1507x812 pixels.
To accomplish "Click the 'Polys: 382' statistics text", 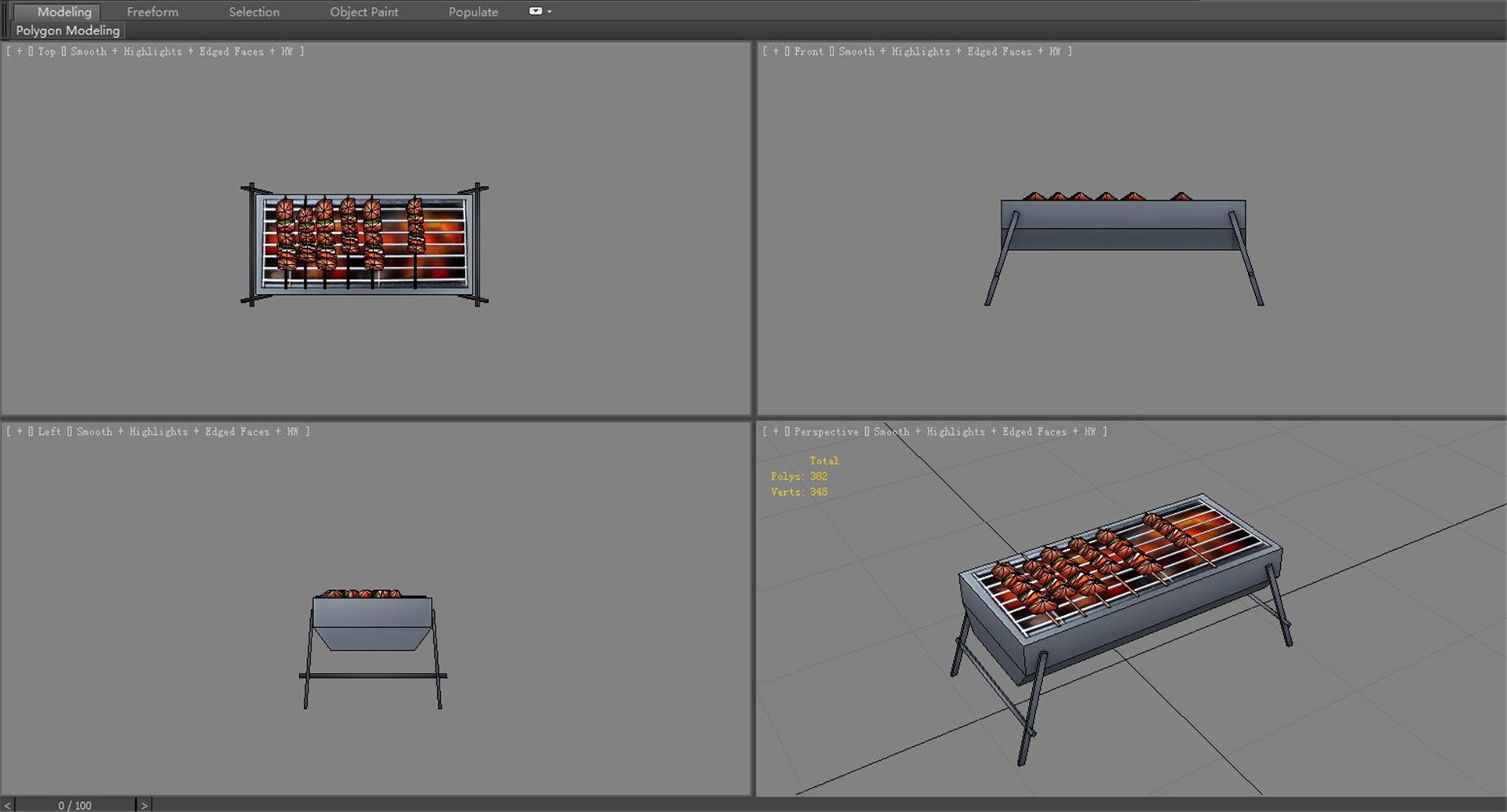I will (799, 476).
